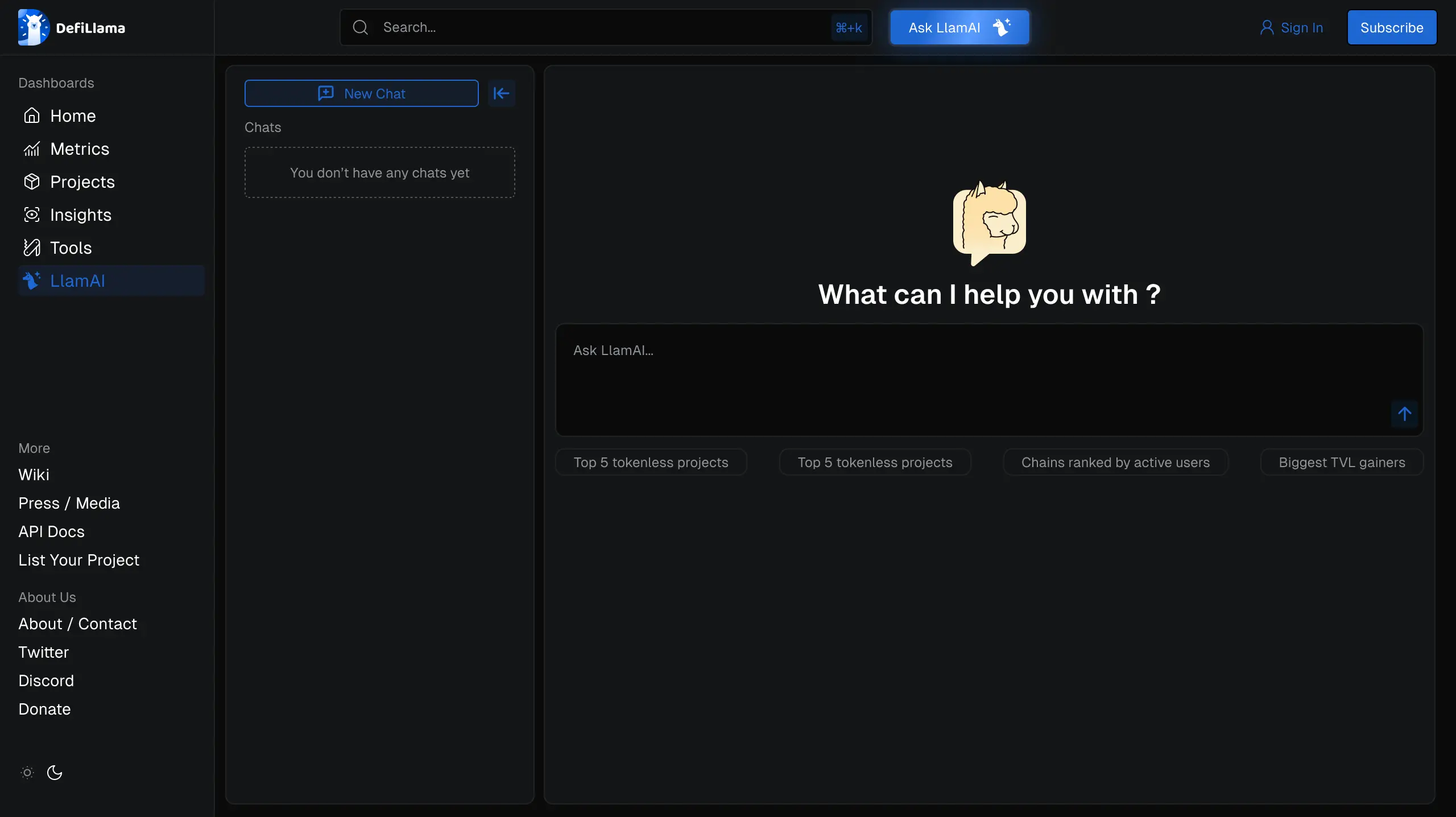The width and height of the screenshot is (1456, 817).
Task: Click the About Us section label
Action: pyautogui.click(x=47, y=597)
